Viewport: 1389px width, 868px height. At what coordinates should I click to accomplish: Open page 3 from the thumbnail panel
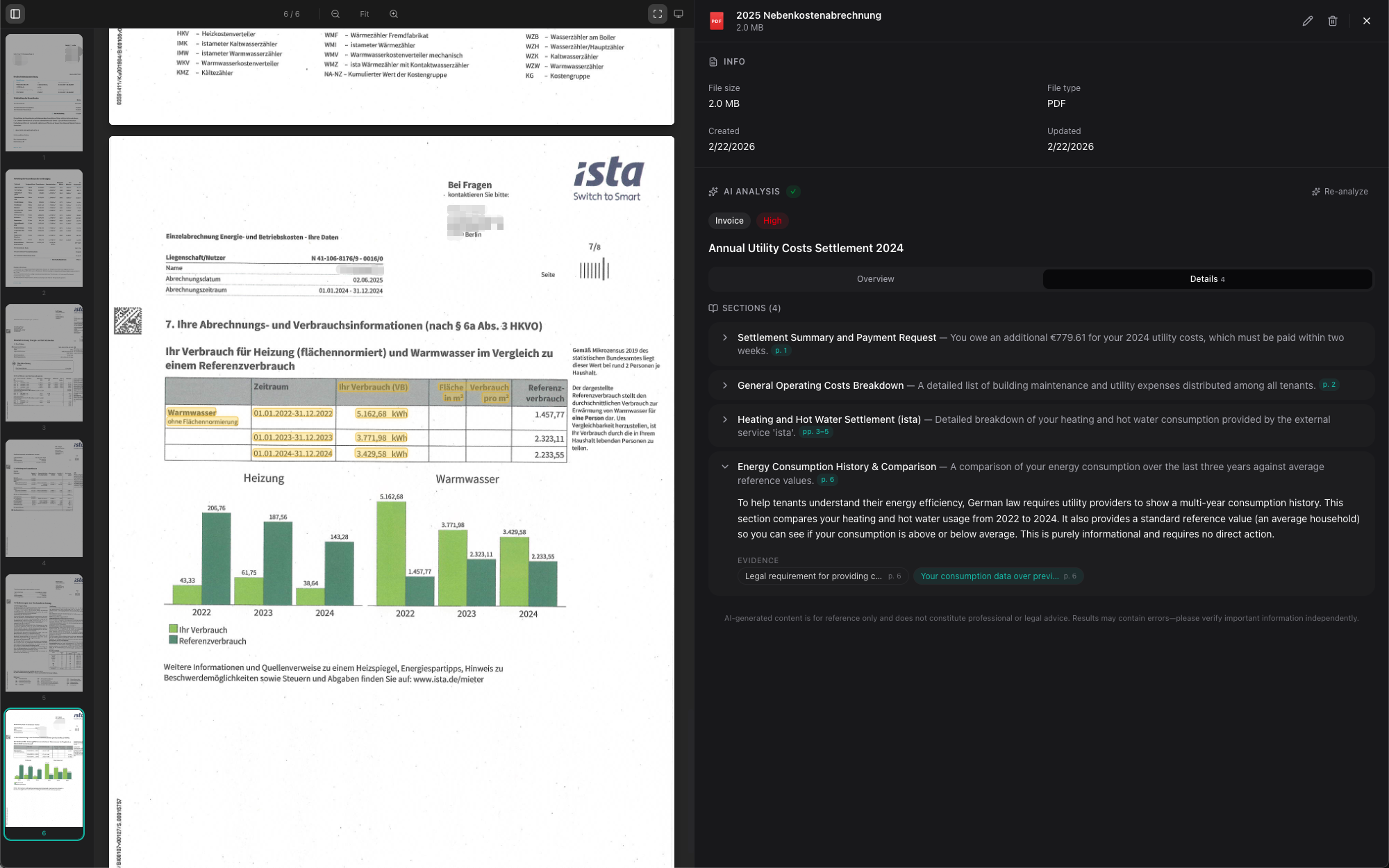(x=44, y=362)
